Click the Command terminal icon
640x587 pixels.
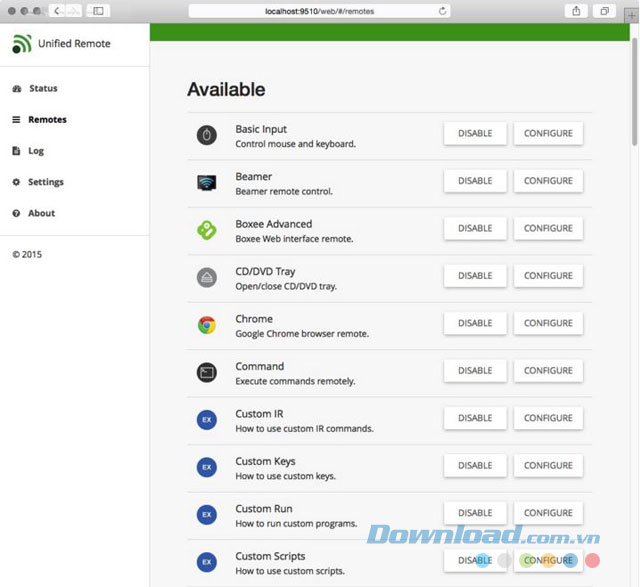(207, 372)
